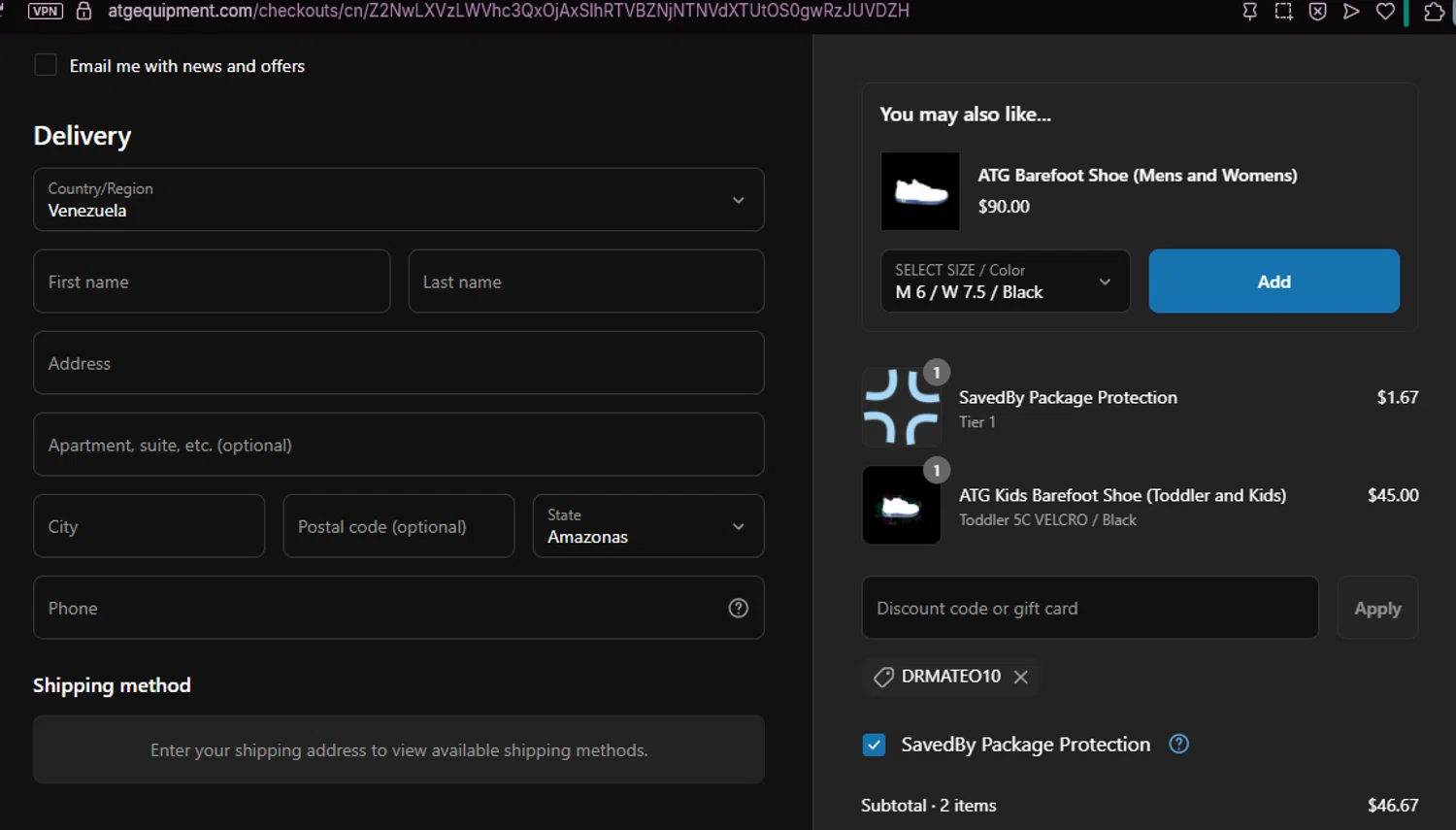
Task: Click the discount tag icon beside DRMATEO10
Action: (x=883, y=677)
